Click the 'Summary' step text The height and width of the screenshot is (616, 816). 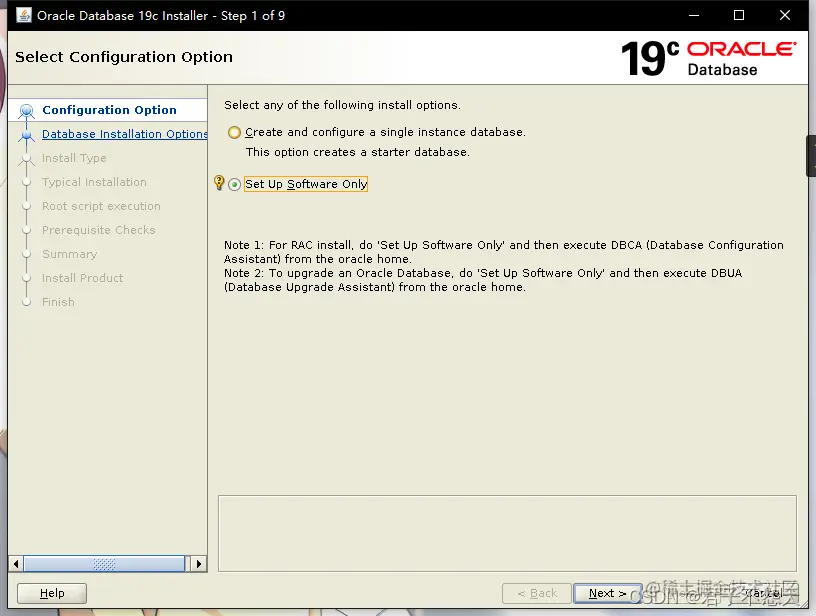[x=69, y=254]
